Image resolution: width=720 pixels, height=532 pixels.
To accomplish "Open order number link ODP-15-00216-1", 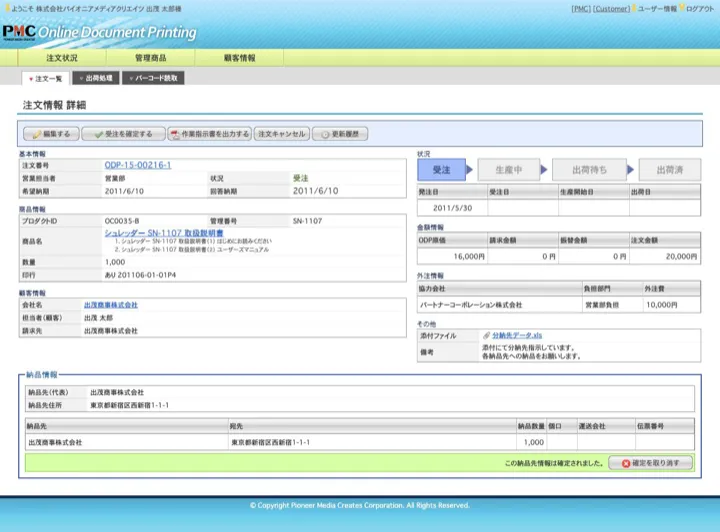I will pyautogui.click(x=138, y=165).
